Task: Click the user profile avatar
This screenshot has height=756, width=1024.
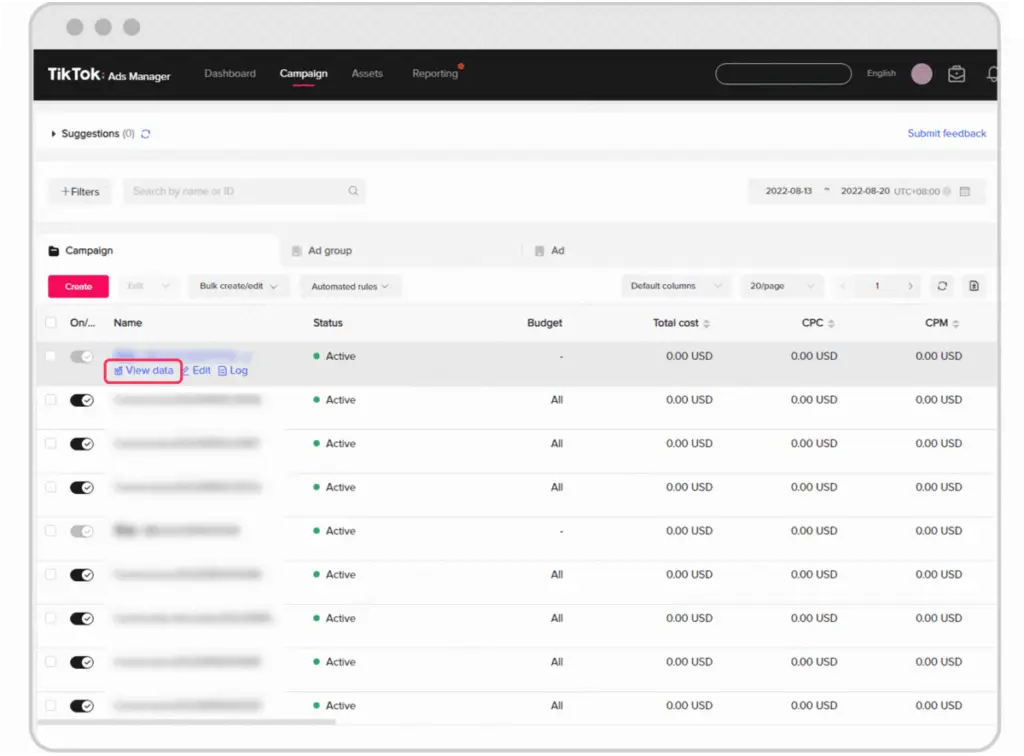Action: click(x=922, y=74)
